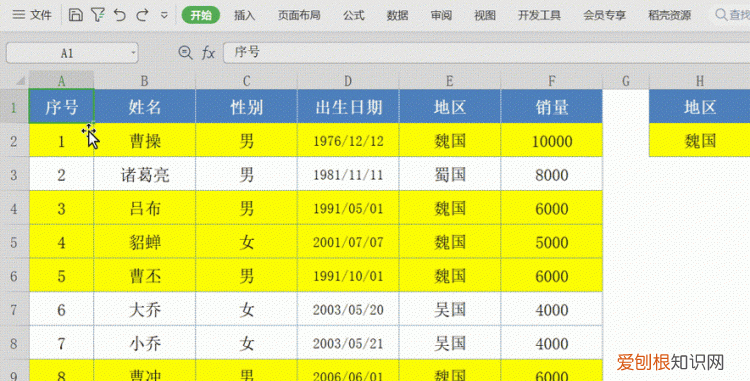The image size is (750, 381).
Task: Expand the Name Box dropdown arrow
Action: coord(133,53)
